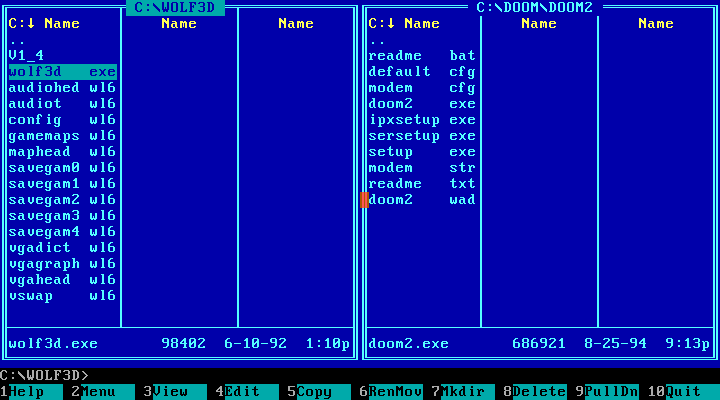Select vgadict wl6 file
The width and height of the screenshot is (720, 400).
coord(62,248)
